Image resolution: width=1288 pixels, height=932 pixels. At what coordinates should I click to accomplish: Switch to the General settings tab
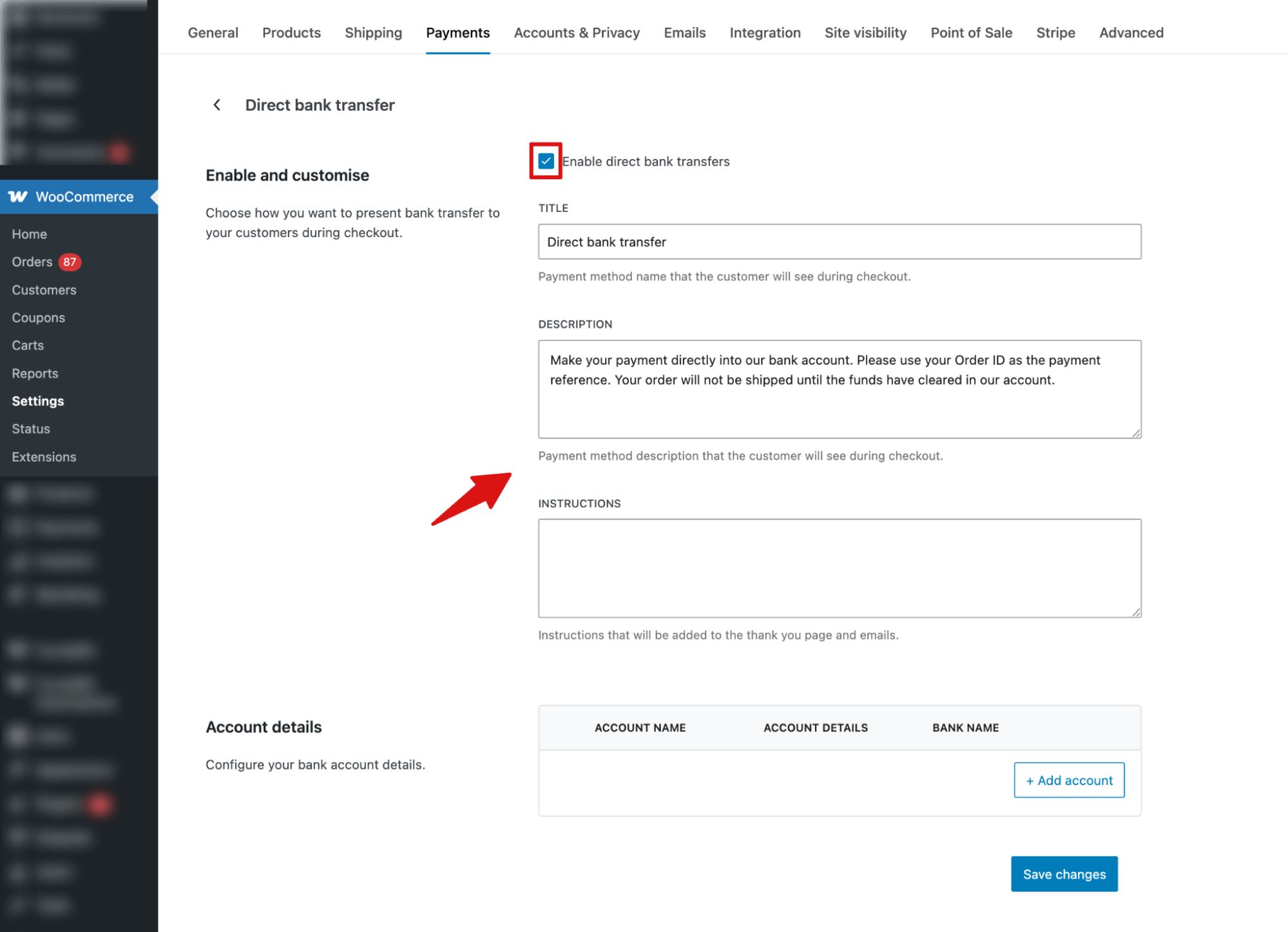point(213,32)
